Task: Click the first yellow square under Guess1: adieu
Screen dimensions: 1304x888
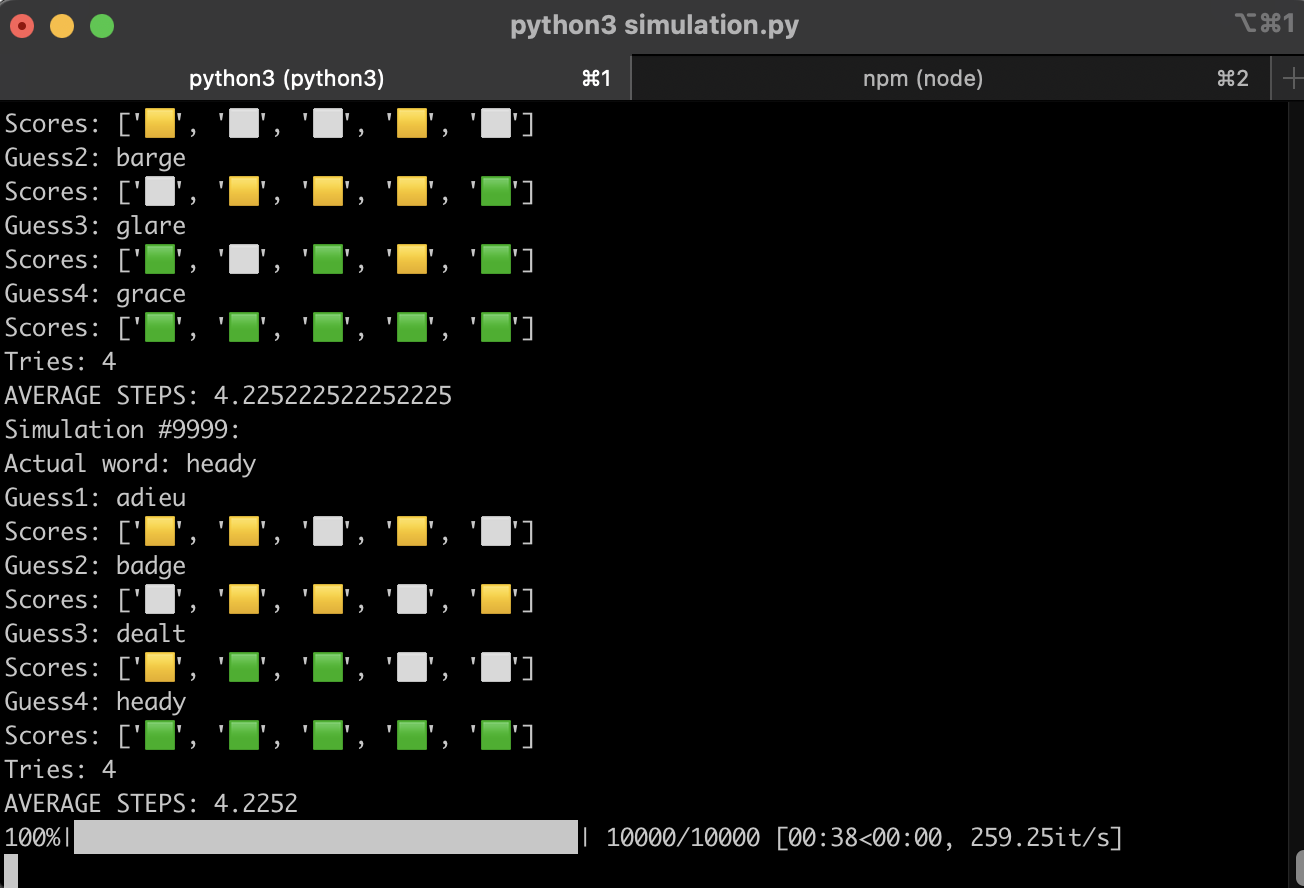Action: click(x=160, y=532)
